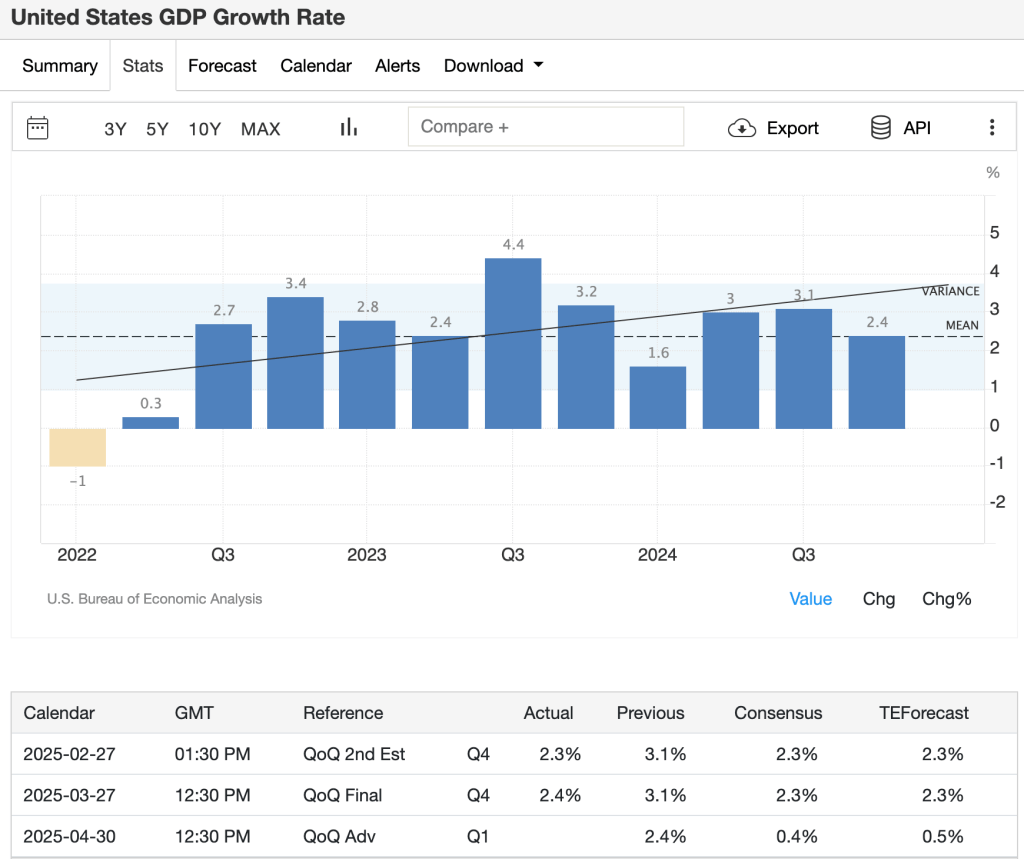Click the Alerts tab icon area
This screenshot has width=1024, height=859.
pyautogui.click(x=397, y=65)
